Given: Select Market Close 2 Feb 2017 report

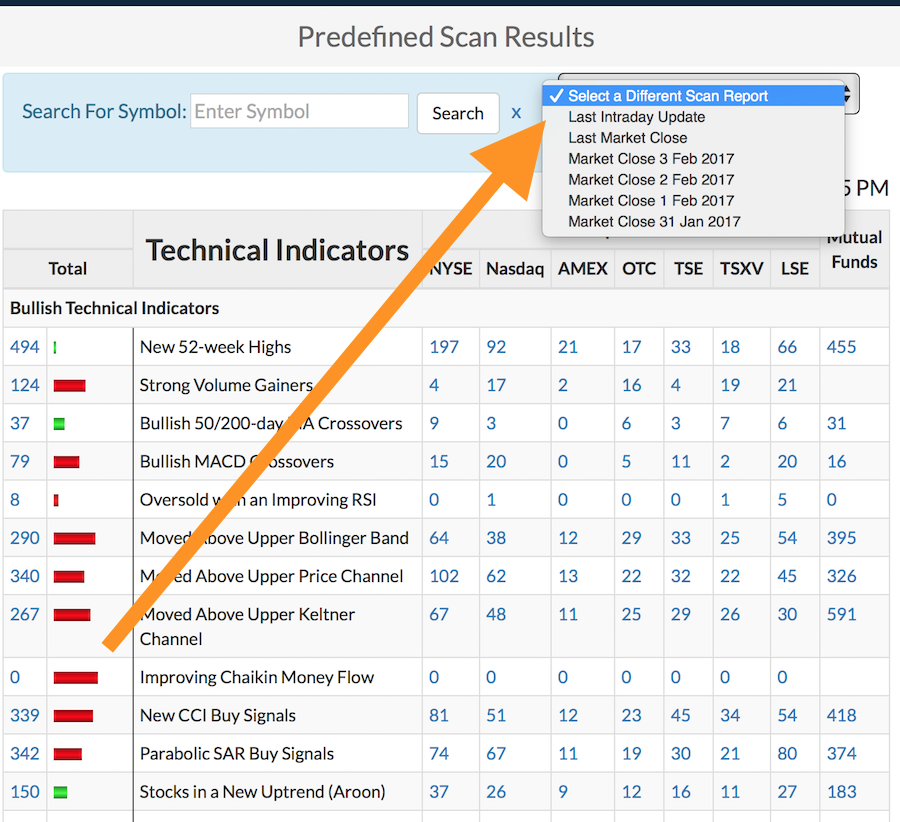Looking at the screenshot, I should (x=651, y=180).
